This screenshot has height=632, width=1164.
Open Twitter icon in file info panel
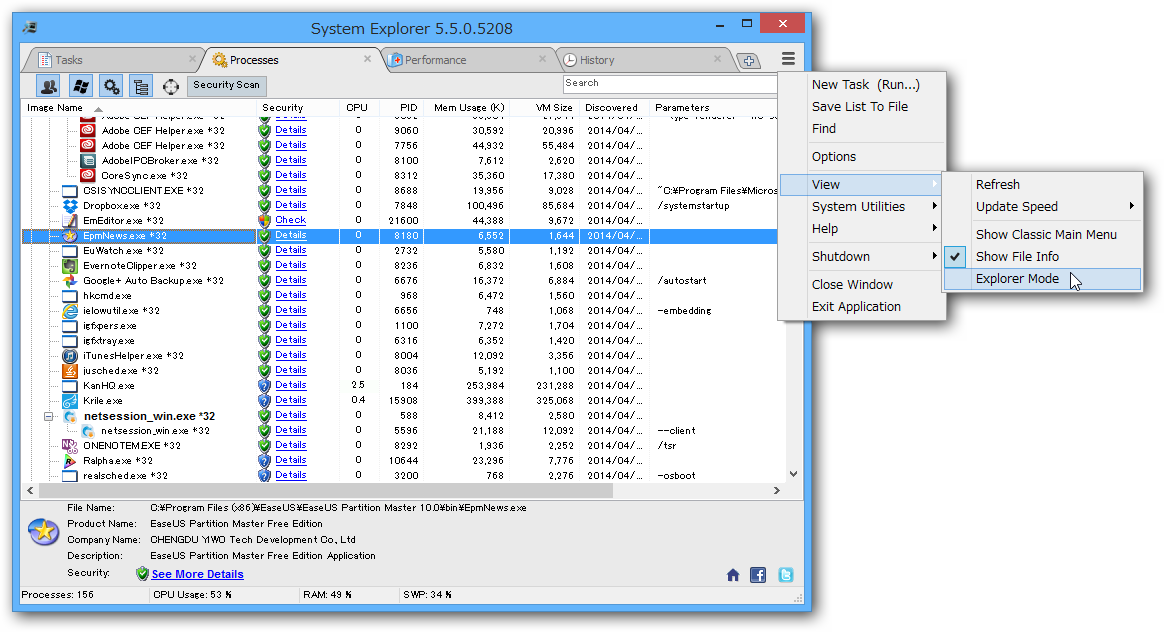785,575
